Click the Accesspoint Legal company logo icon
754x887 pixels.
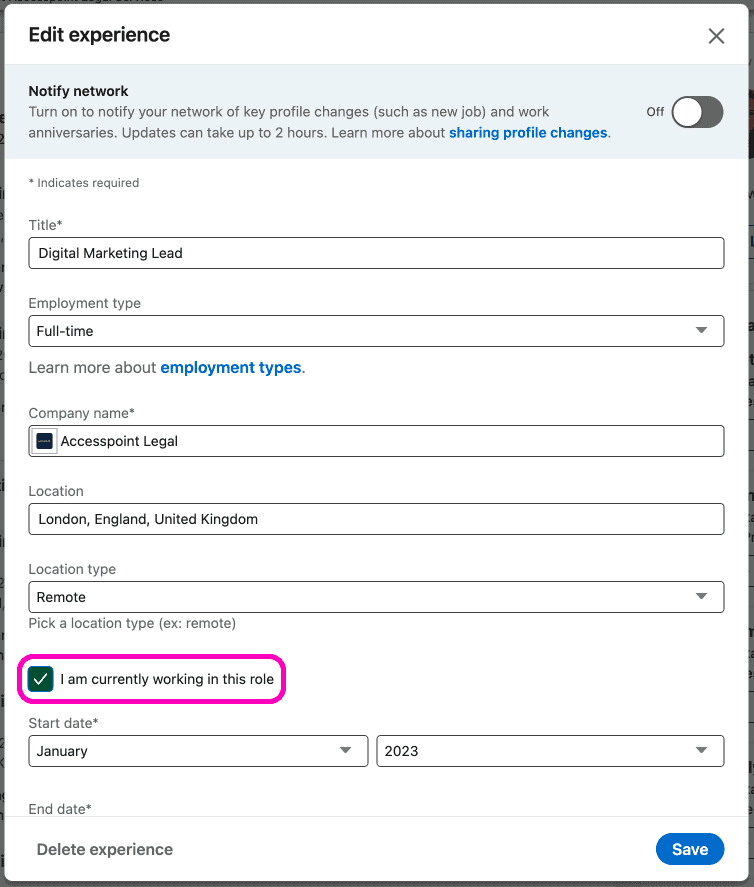[x=42, y=440]
